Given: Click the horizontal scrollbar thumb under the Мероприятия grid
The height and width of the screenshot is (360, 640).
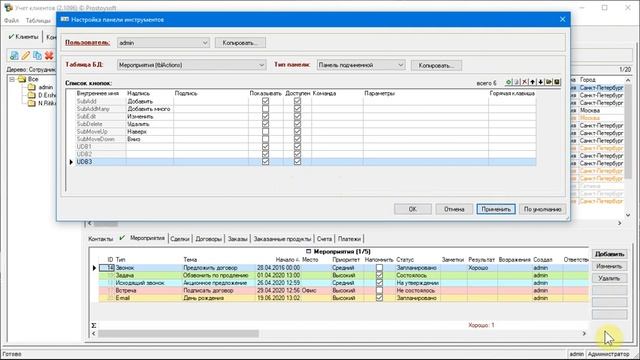Looking at the screenshot, I should [178, 334].
